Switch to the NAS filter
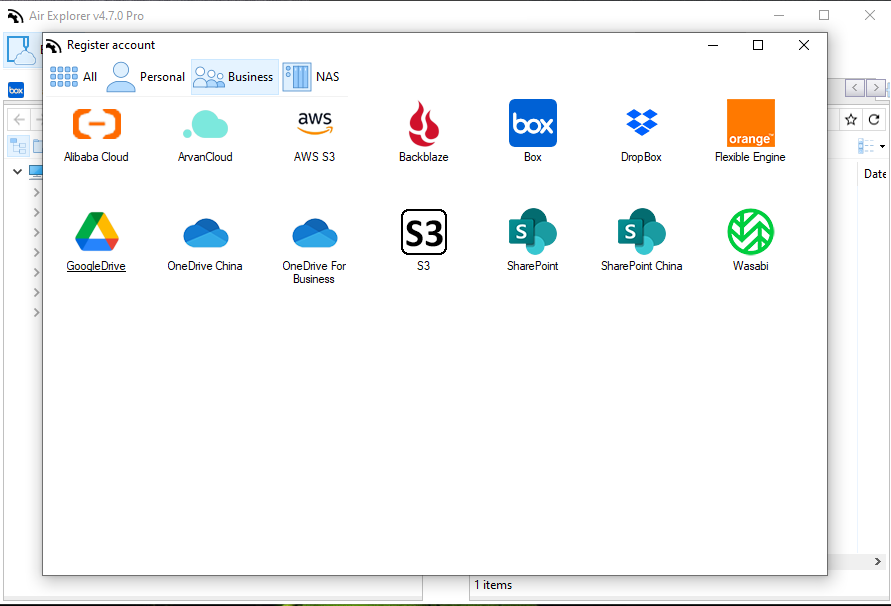 (x=312, y=77)
